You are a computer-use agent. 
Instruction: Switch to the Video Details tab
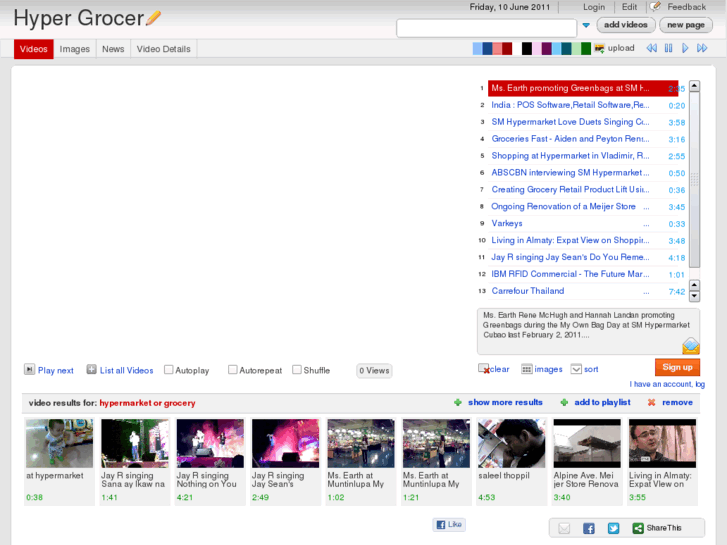pyautogui.click(x=164, y=49)
